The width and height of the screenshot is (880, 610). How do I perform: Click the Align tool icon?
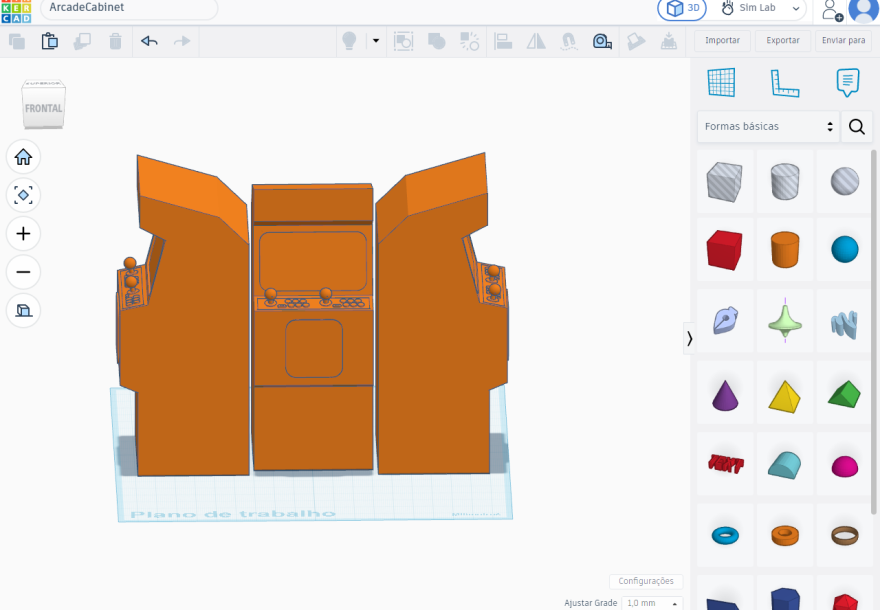503,42
